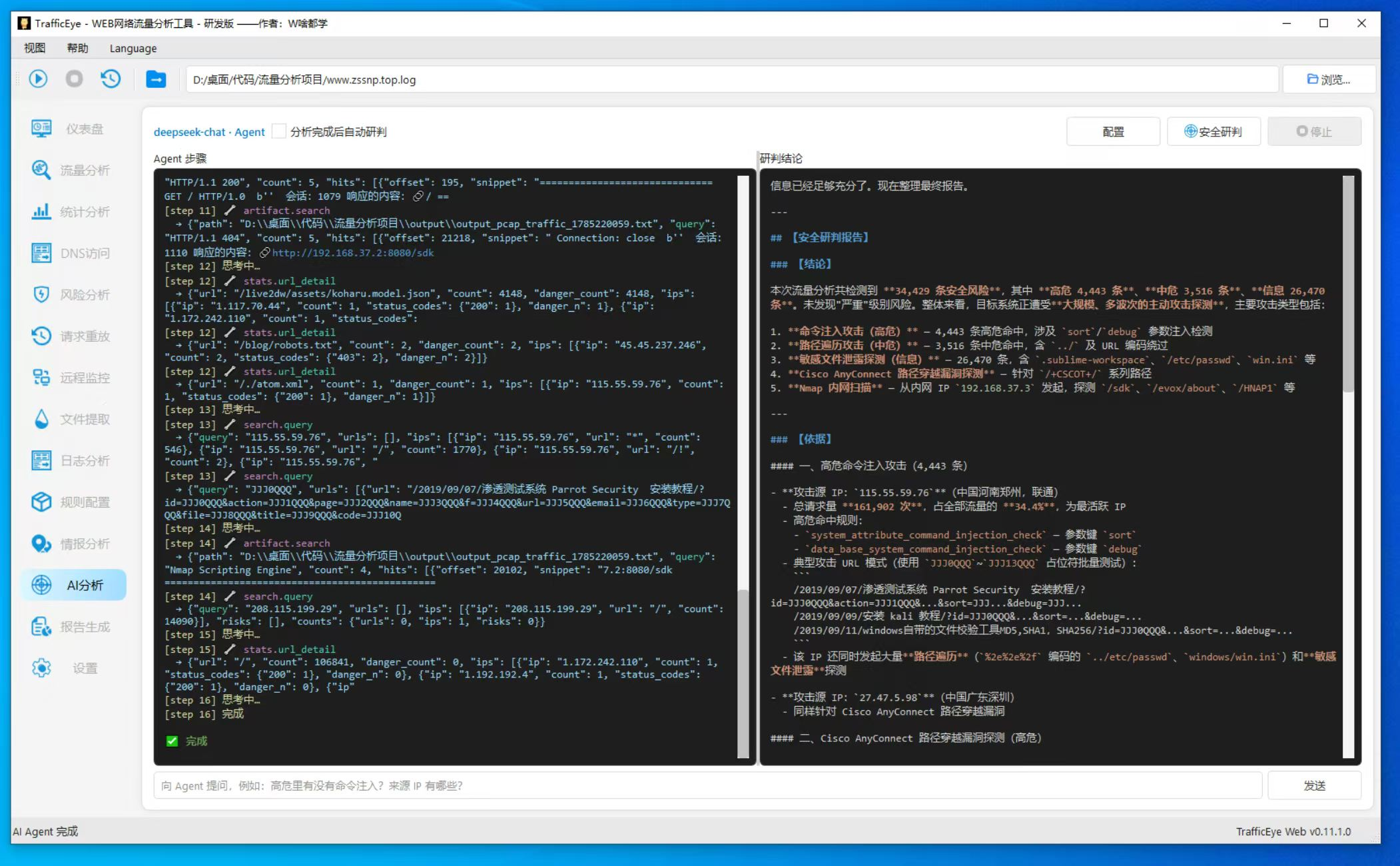Click the Agent 步骤 panel label

pyautogui.click(x=180, y=159)
